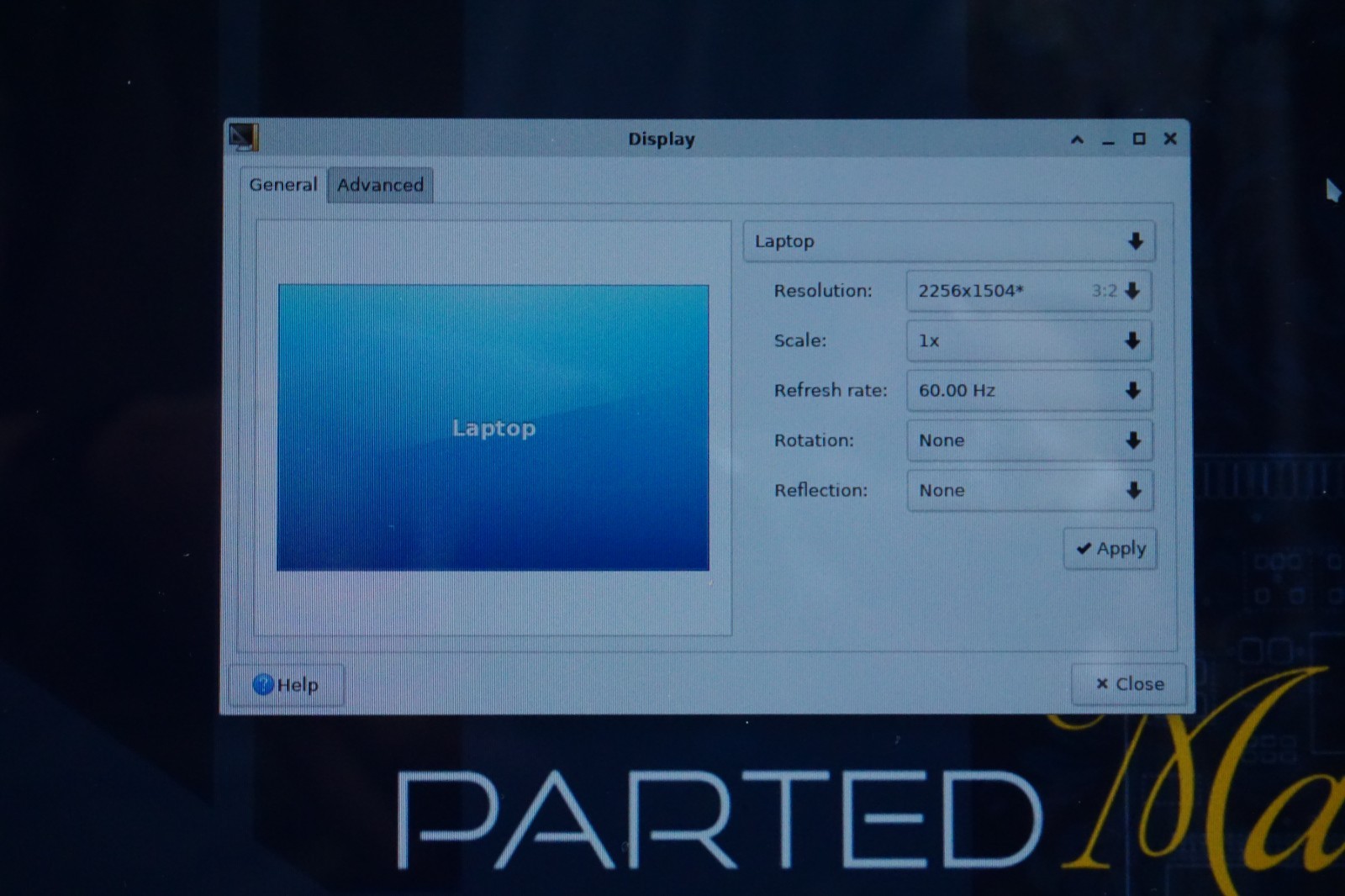Open the Reflection dropdown set to None
Image resolution: width=1345 pixels, height=896 pixels.
1029,490
